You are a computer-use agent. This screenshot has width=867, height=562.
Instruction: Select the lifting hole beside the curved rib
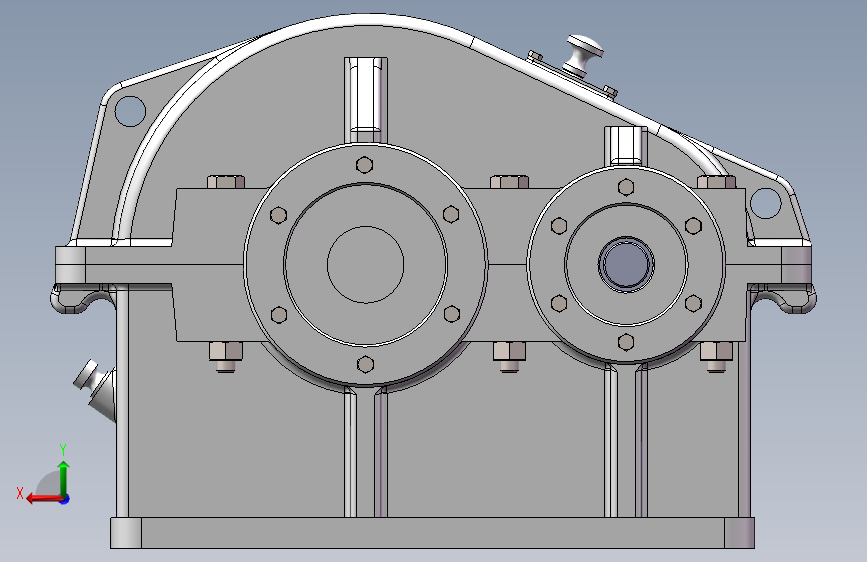tap(130, 111)
